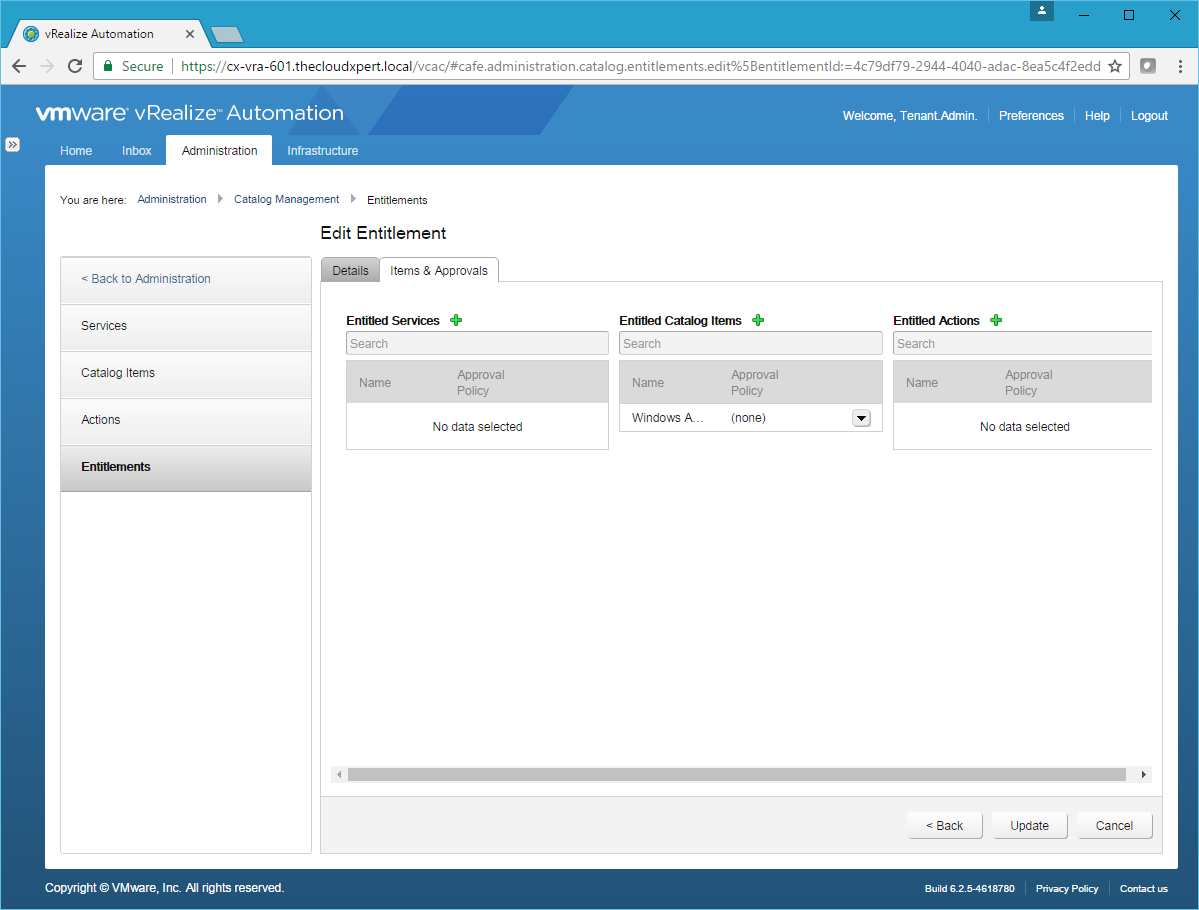The image size is (1199, 910).
Task: Click the browser extension shield icon
Action: coord(1148,66)
